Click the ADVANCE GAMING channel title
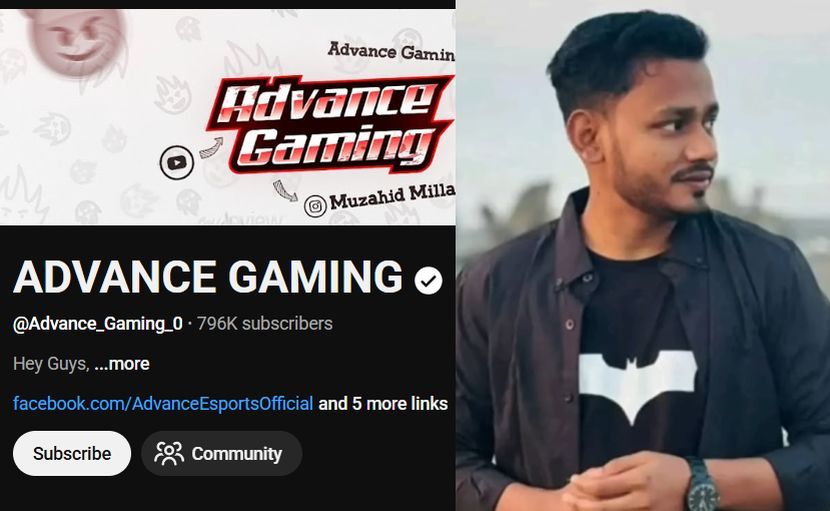 [x=208, y=277]
